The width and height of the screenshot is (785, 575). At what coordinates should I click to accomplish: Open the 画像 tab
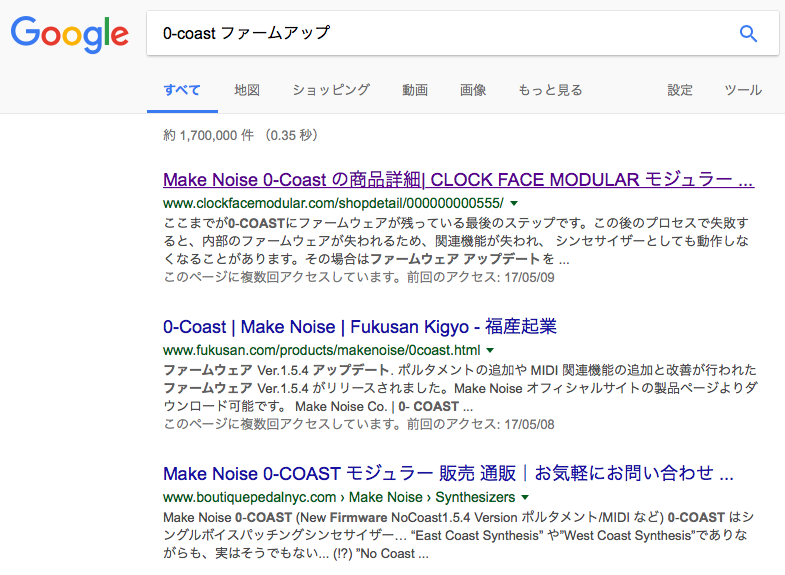point(473,90)
